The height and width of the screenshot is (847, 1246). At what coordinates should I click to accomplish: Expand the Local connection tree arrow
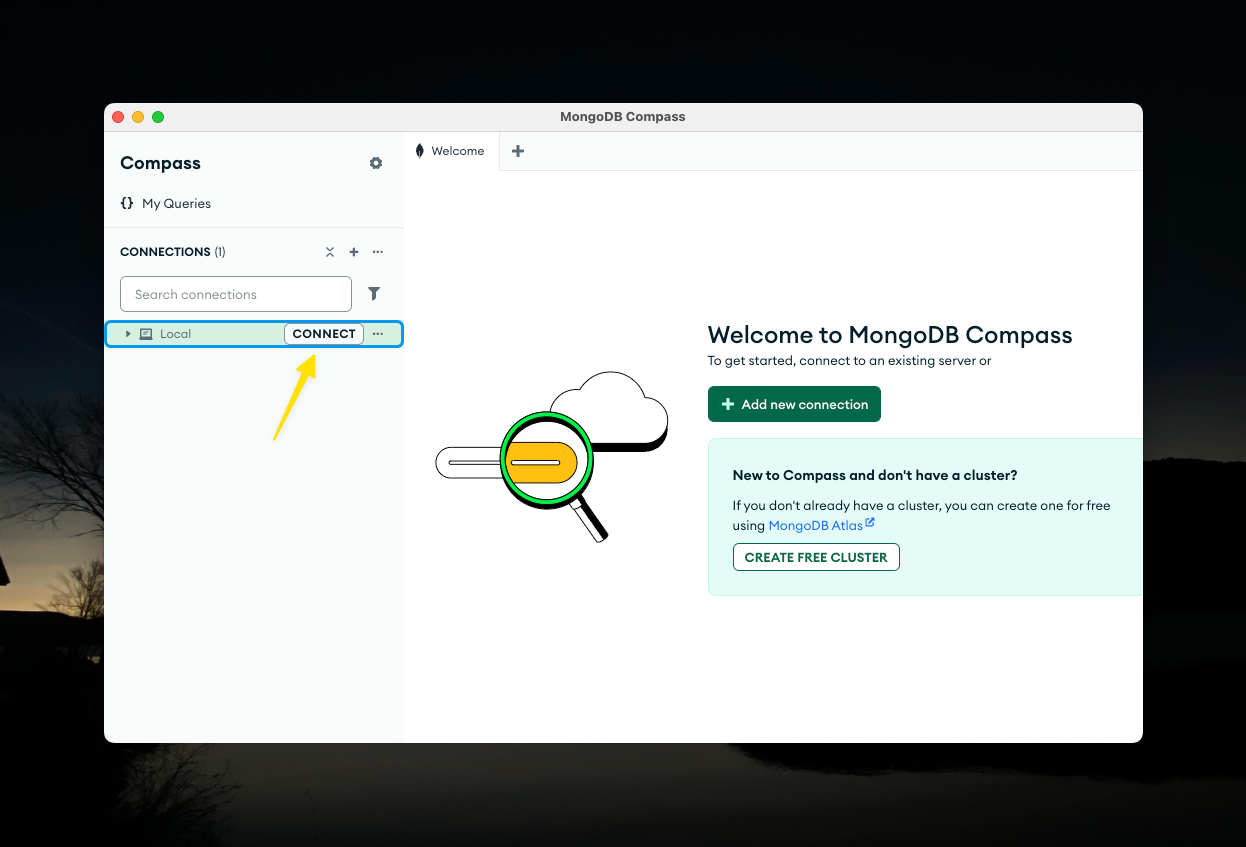(128, 334)
